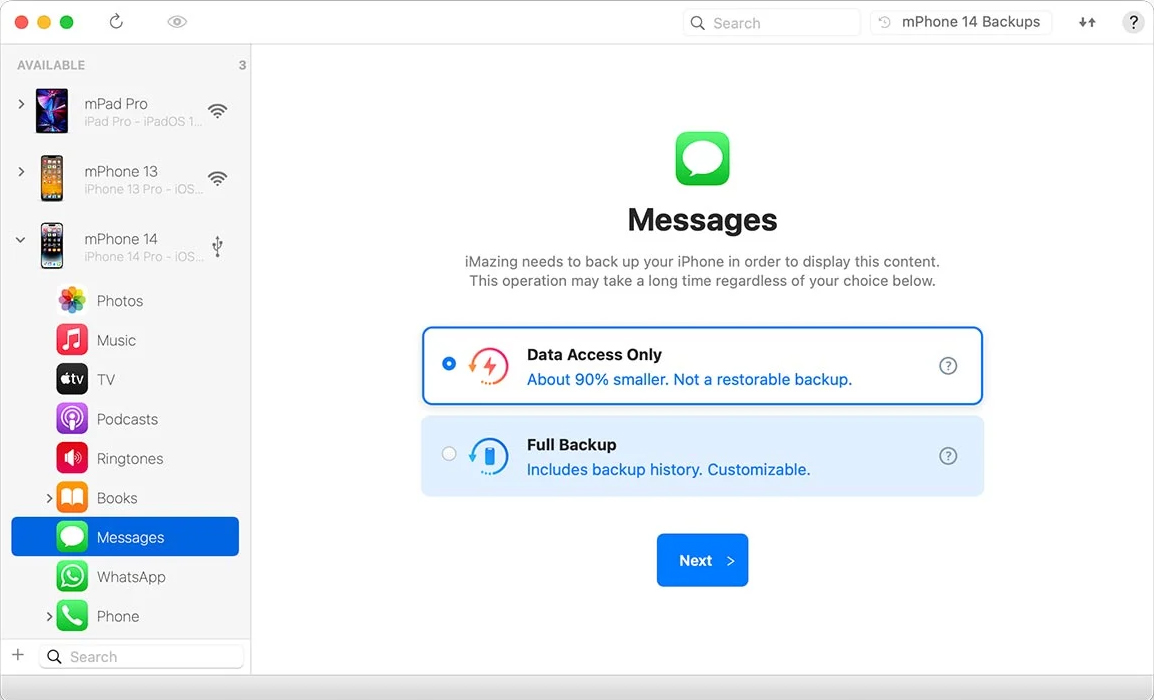
Task: Toggle the eye visibility icon in toolbar
Action: point(177,22)
